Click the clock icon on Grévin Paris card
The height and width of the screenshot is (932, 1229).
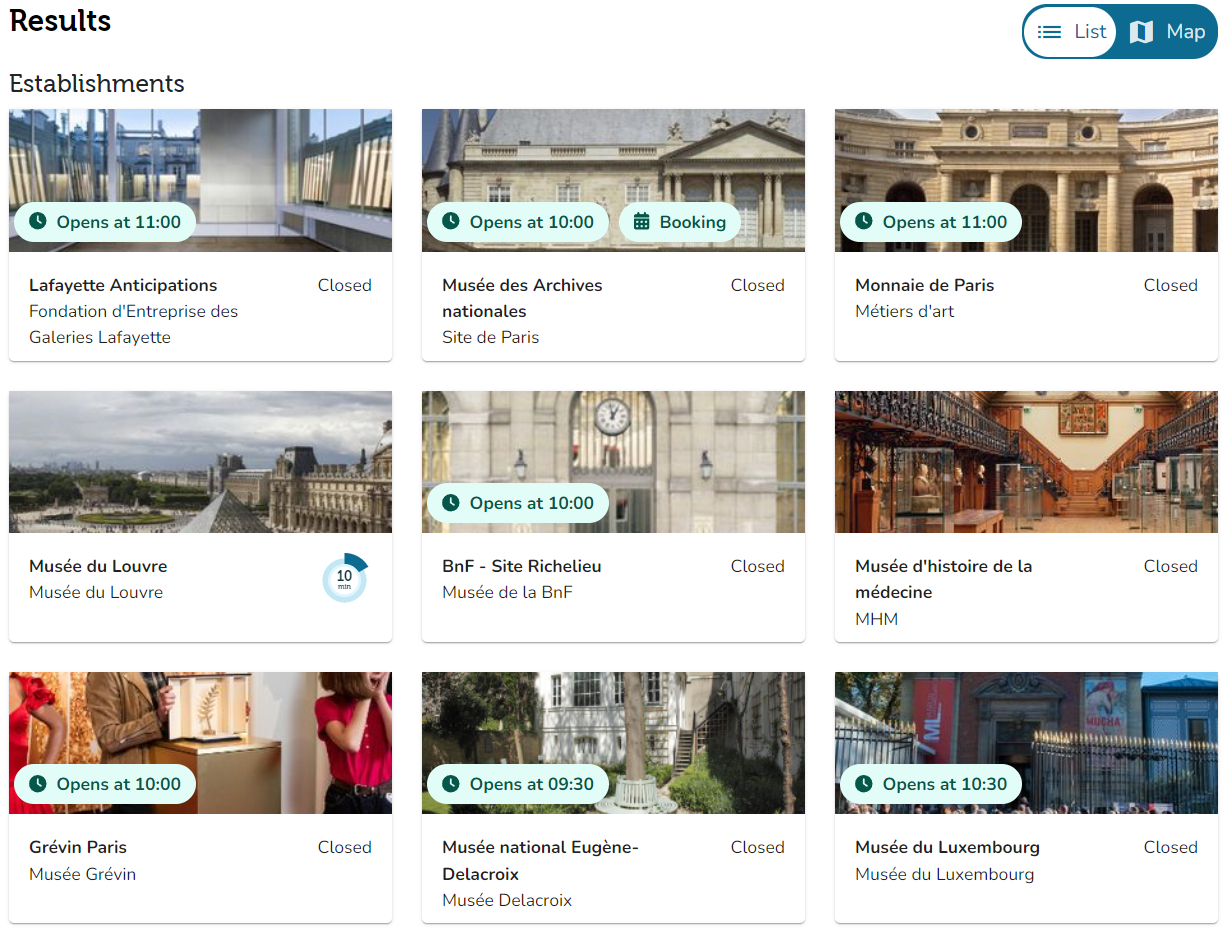(x=38, y=783)
